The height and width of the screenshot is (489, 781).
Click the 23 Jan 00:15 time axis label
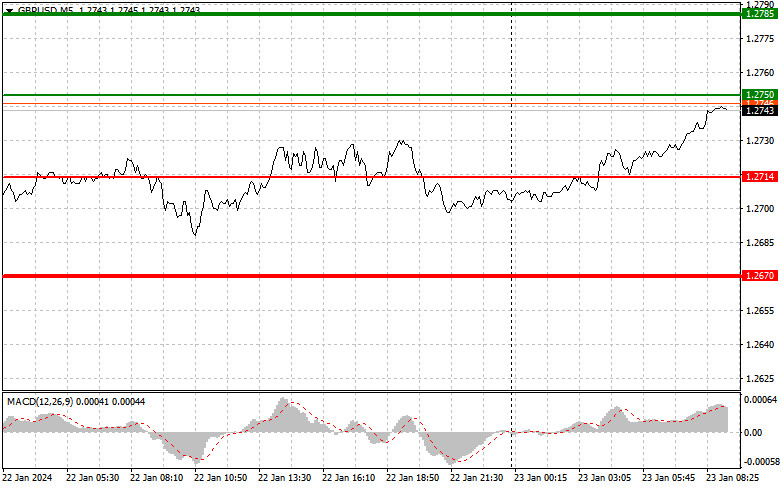point(540,478)
